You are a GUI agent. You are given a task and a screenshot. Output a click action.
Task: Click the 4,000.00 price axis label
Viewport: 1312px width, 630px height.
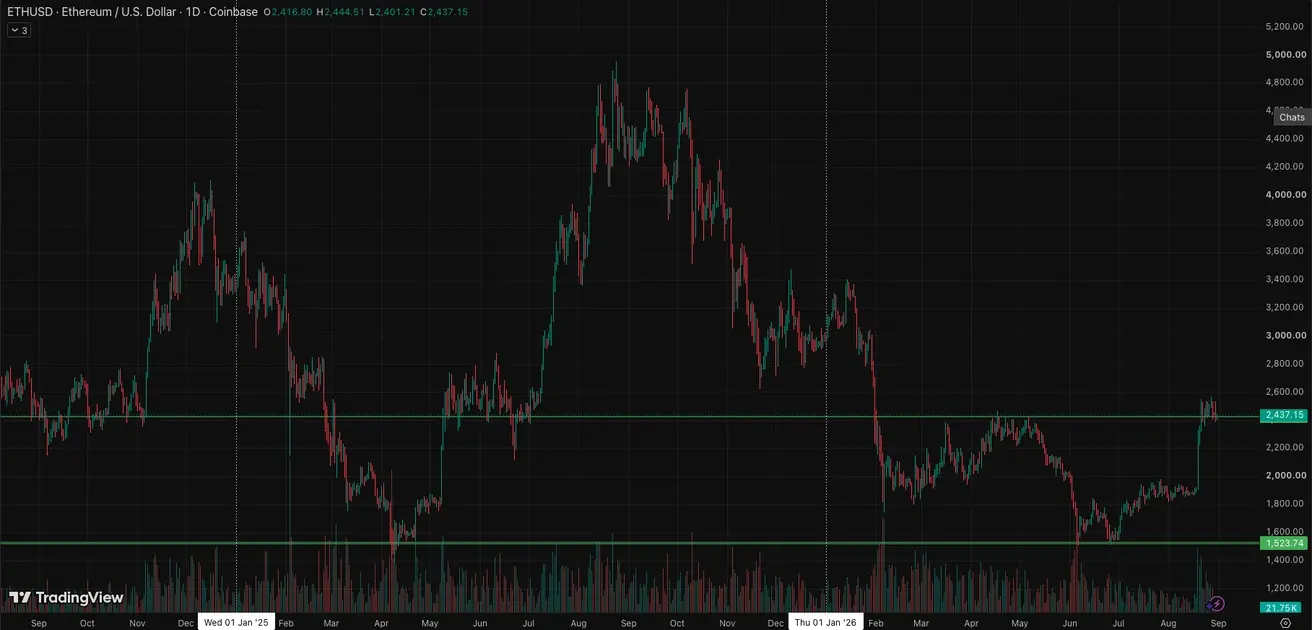pyautogui.click(x=1285, y=194)
